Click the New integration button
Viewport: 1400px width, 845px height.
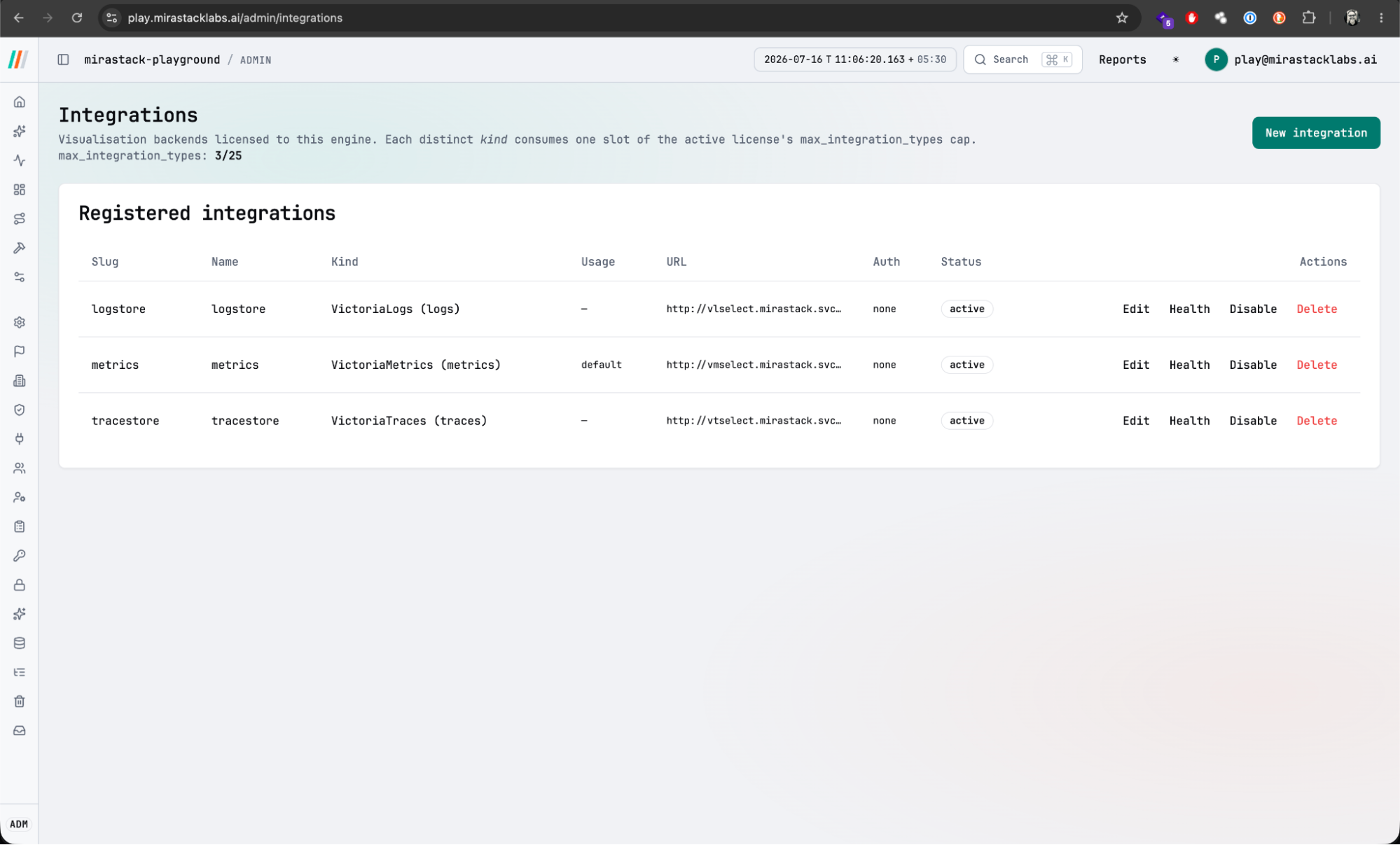1315,133
